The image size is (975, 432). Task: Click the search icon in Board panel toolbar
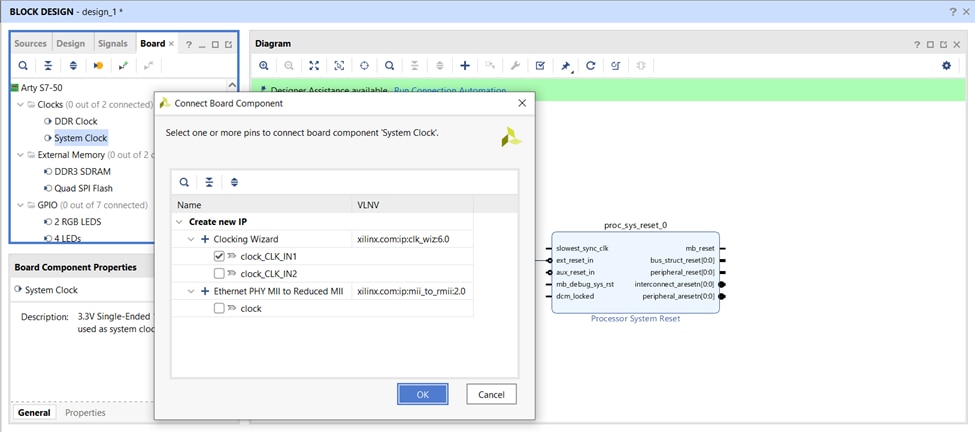[x=23, y=65]
